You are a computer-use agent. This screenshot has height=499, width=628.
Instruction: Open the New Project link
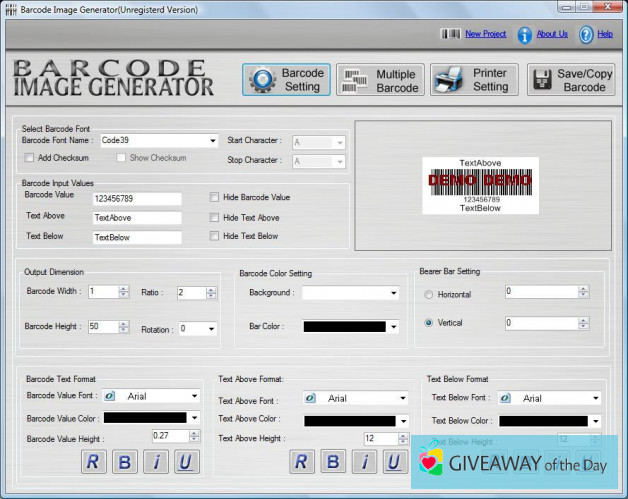click(485, 34)
